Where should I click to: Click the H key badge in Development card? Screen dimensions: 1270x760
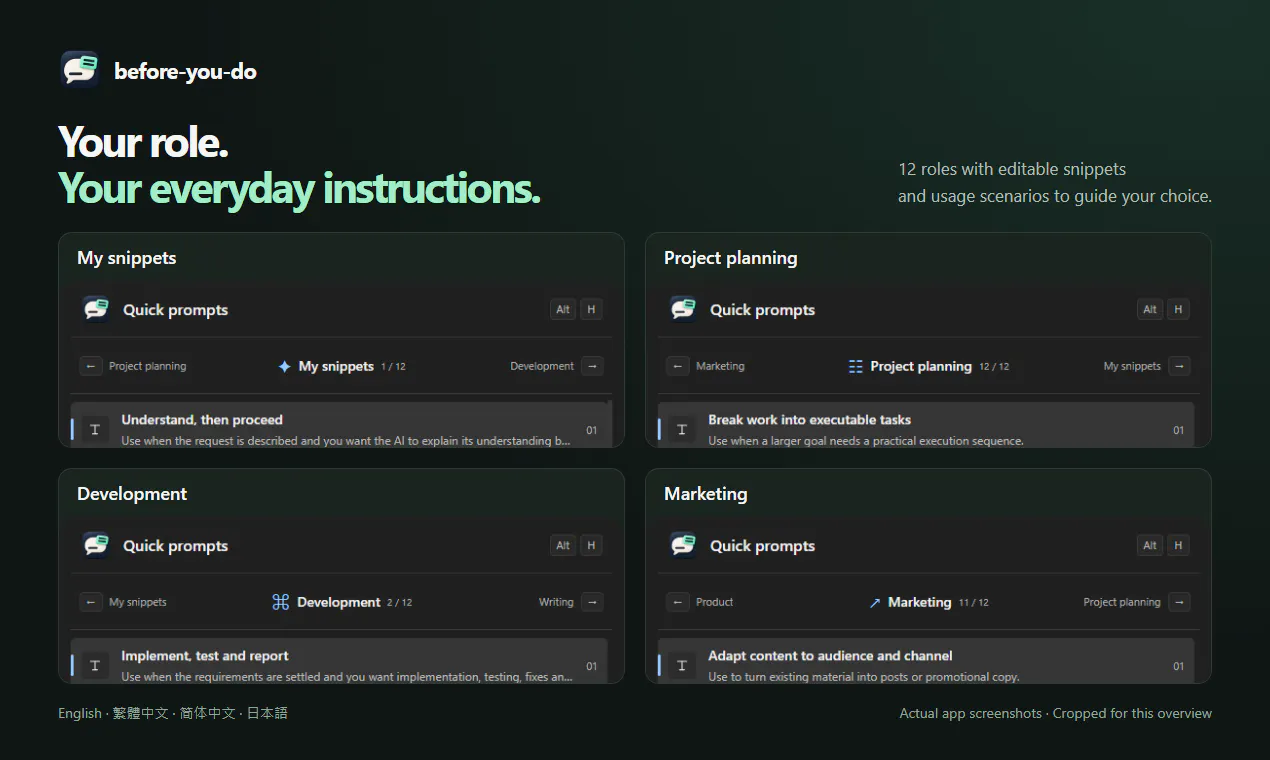pyautogui.click(x=591, y=545)
